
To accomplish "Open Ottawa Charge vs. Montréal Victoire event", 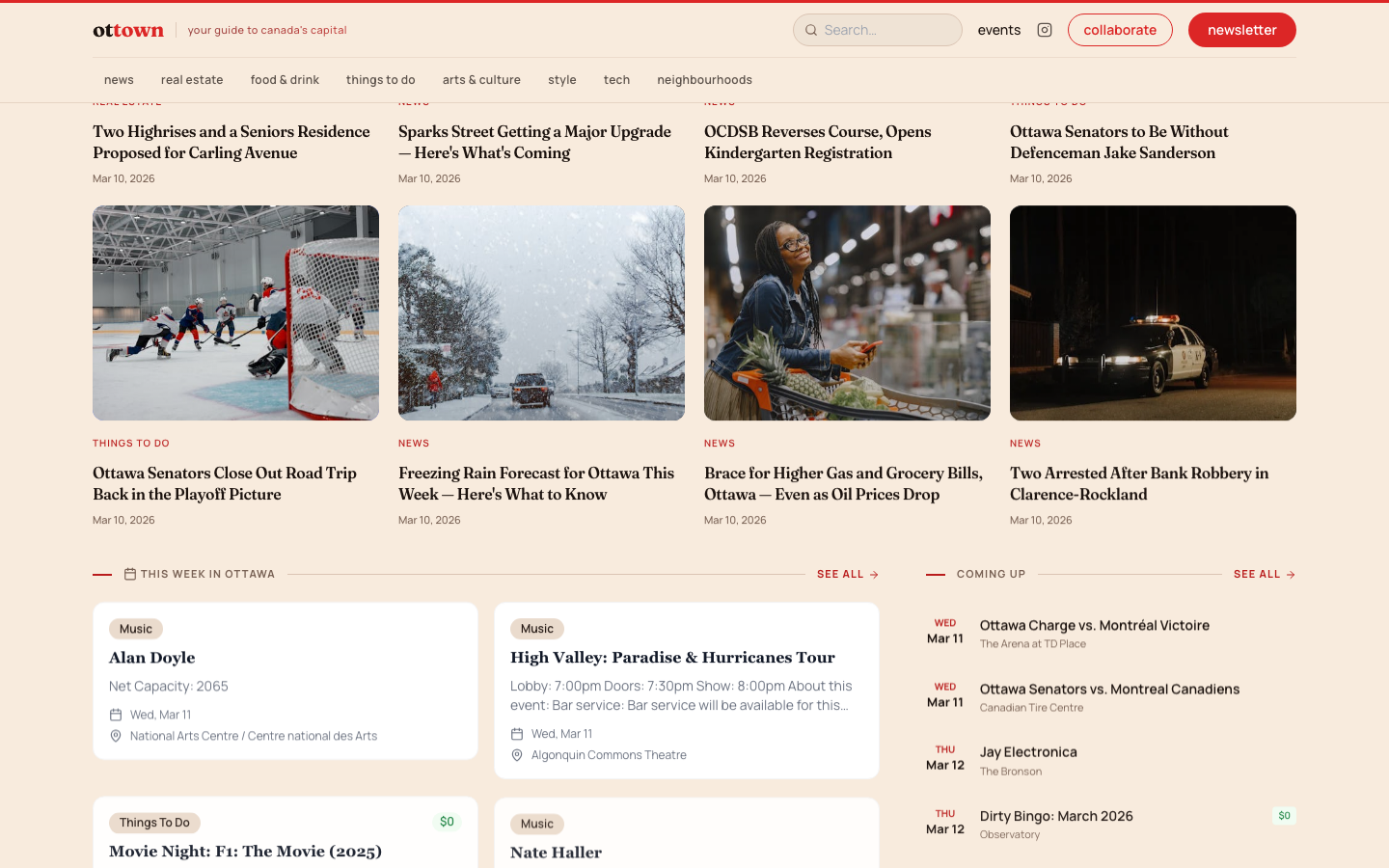I will pos(1095,625).
